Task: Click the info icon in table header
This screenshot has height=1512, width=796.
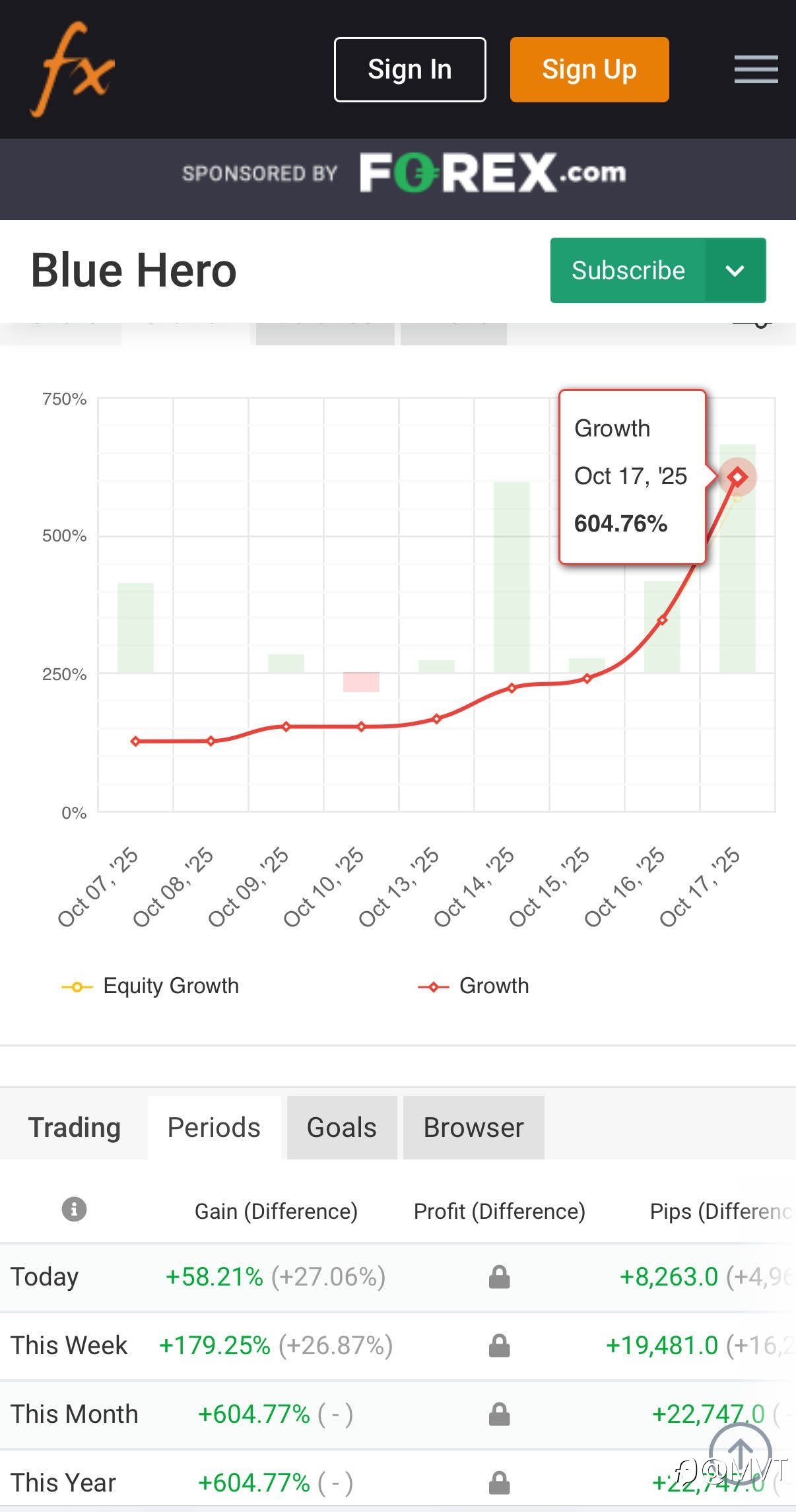Action: click(x=74, y=1209)
